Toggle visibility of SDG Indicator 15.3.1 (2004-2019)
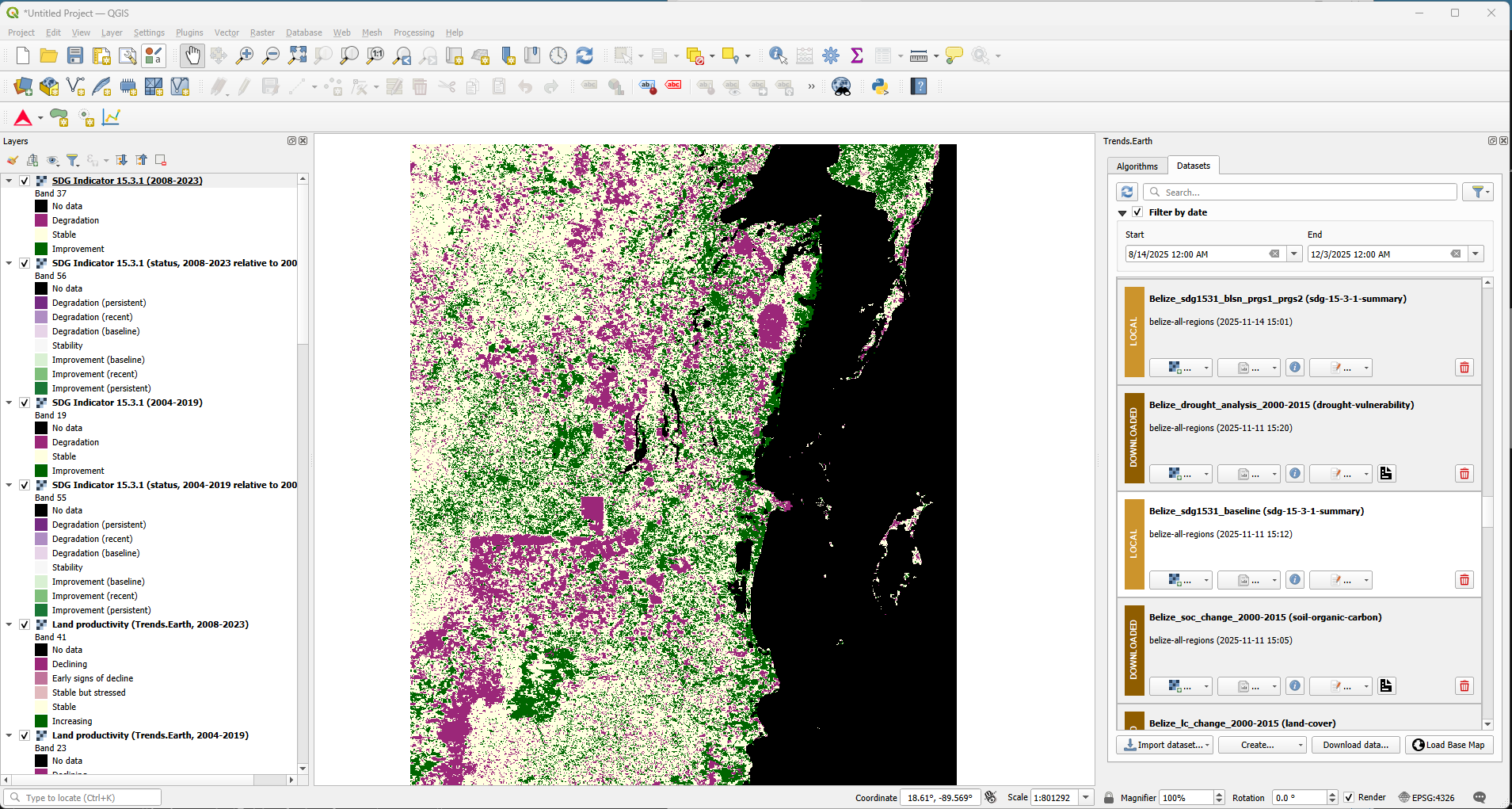1512x809 pixels. [x=25, y=403]
